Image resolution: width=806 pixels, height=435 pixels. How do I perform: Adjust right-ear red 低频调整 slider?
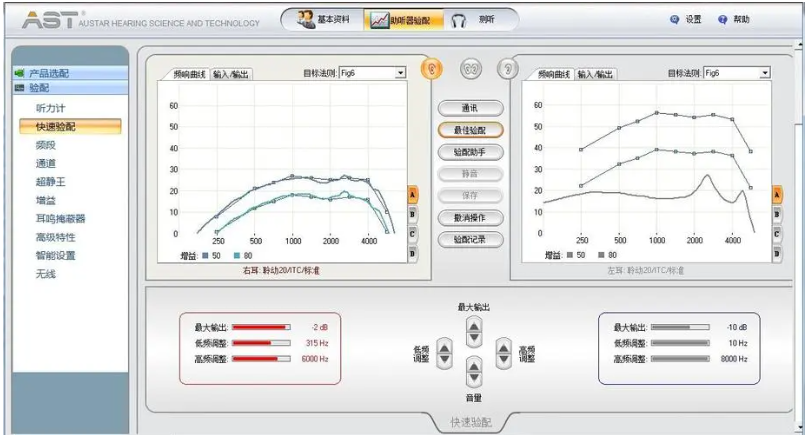261,343
